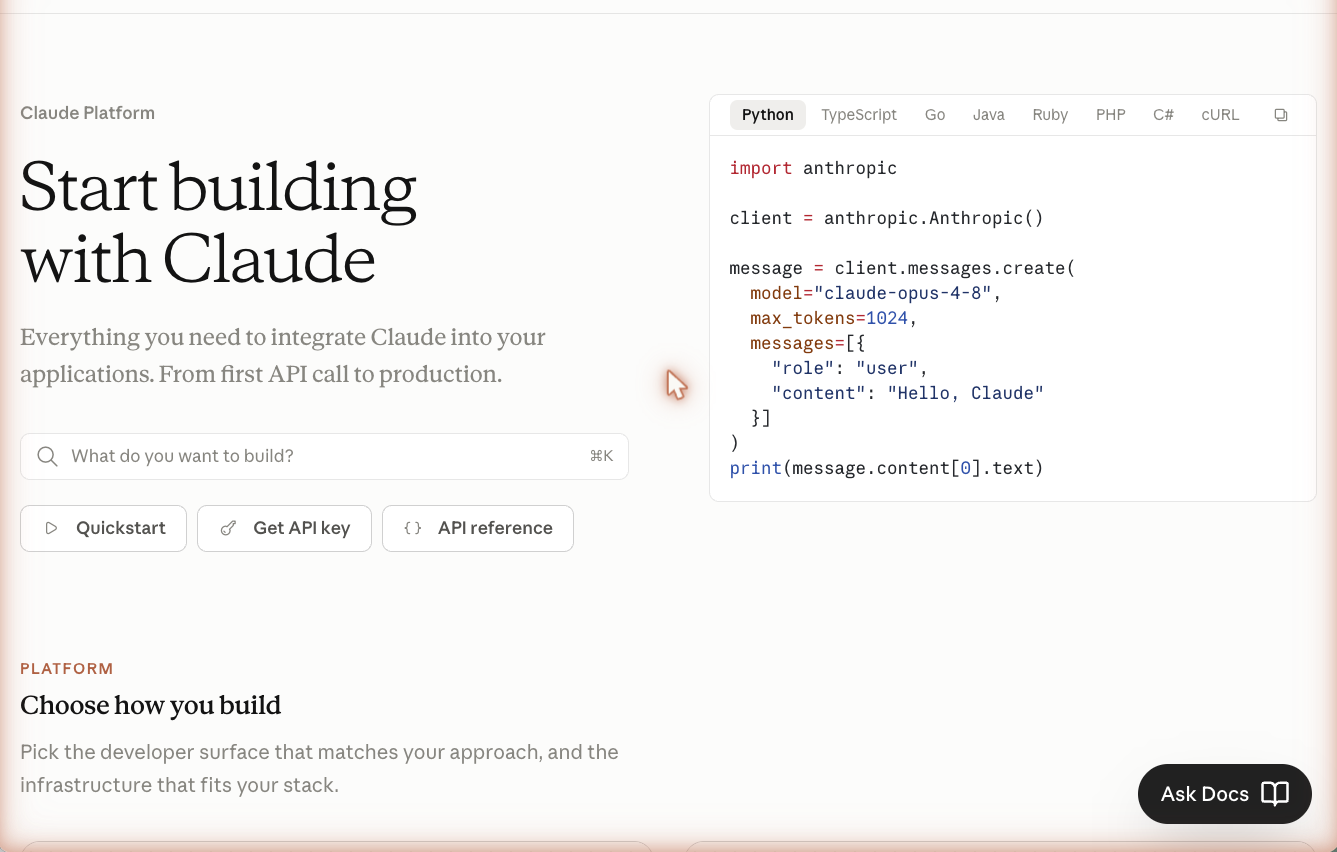Viewport: 1337px width, 852px height.
Task: Switch to the Ruby tab
Action: (x=1050, y=115)
